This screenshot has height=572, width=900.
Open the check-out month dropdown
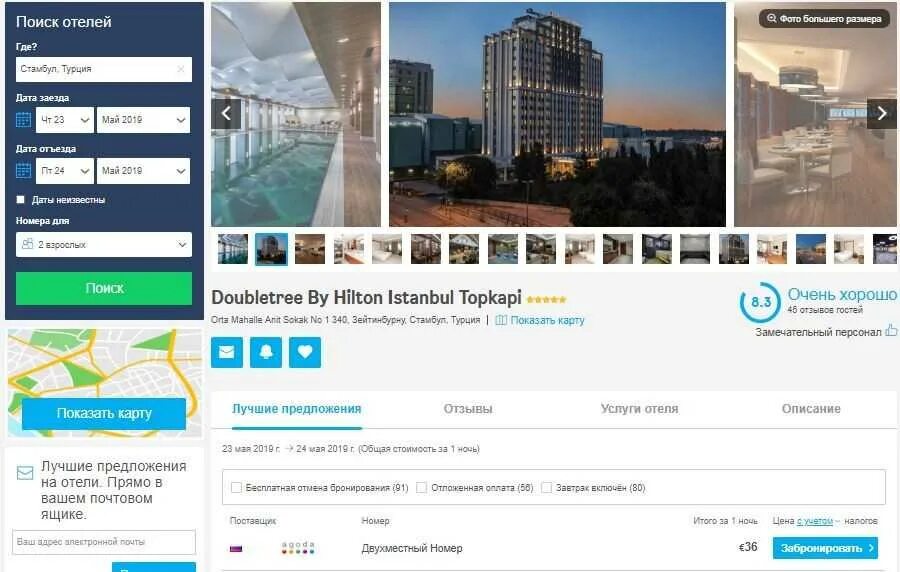143,171
